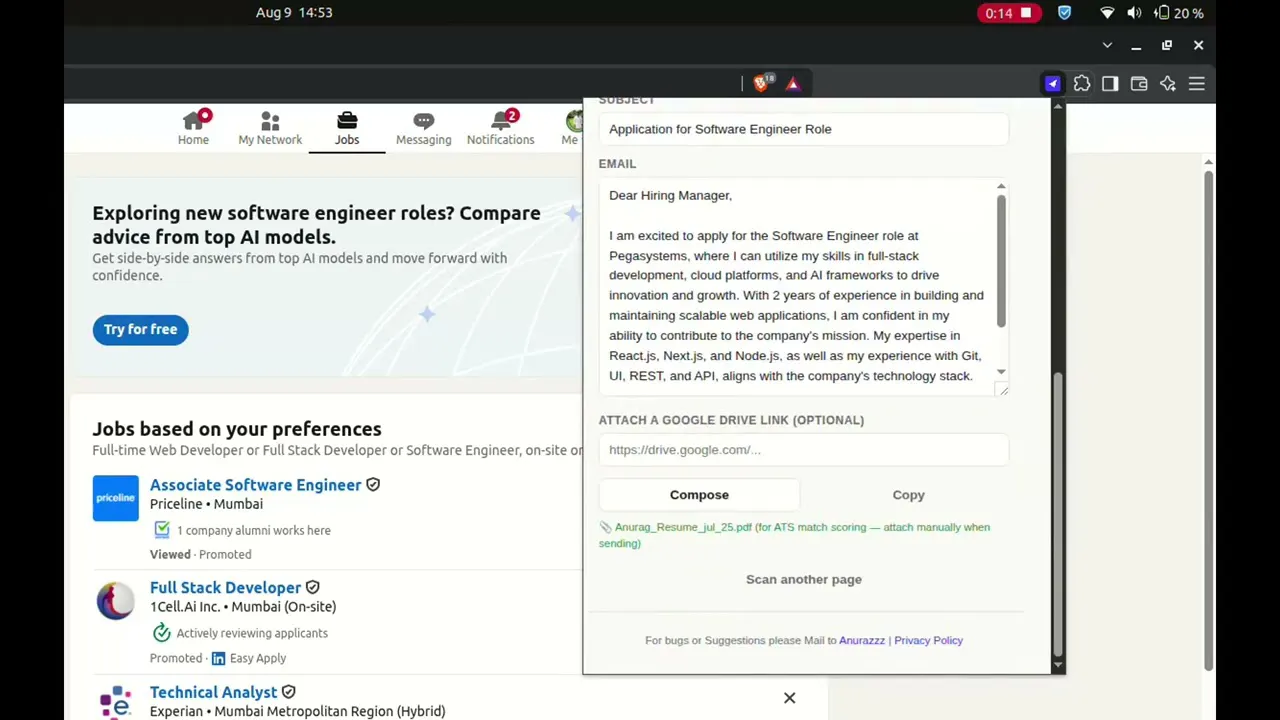The height and width of the screenshot is (720, 1280).
Task: Open the tab search dropdown arrow
Action: click(1107, 45)
